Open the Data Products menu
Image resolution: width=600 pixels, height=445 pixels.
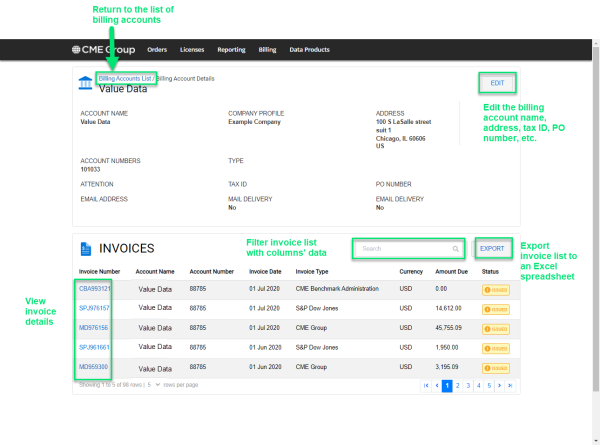(x=310, y=49)
